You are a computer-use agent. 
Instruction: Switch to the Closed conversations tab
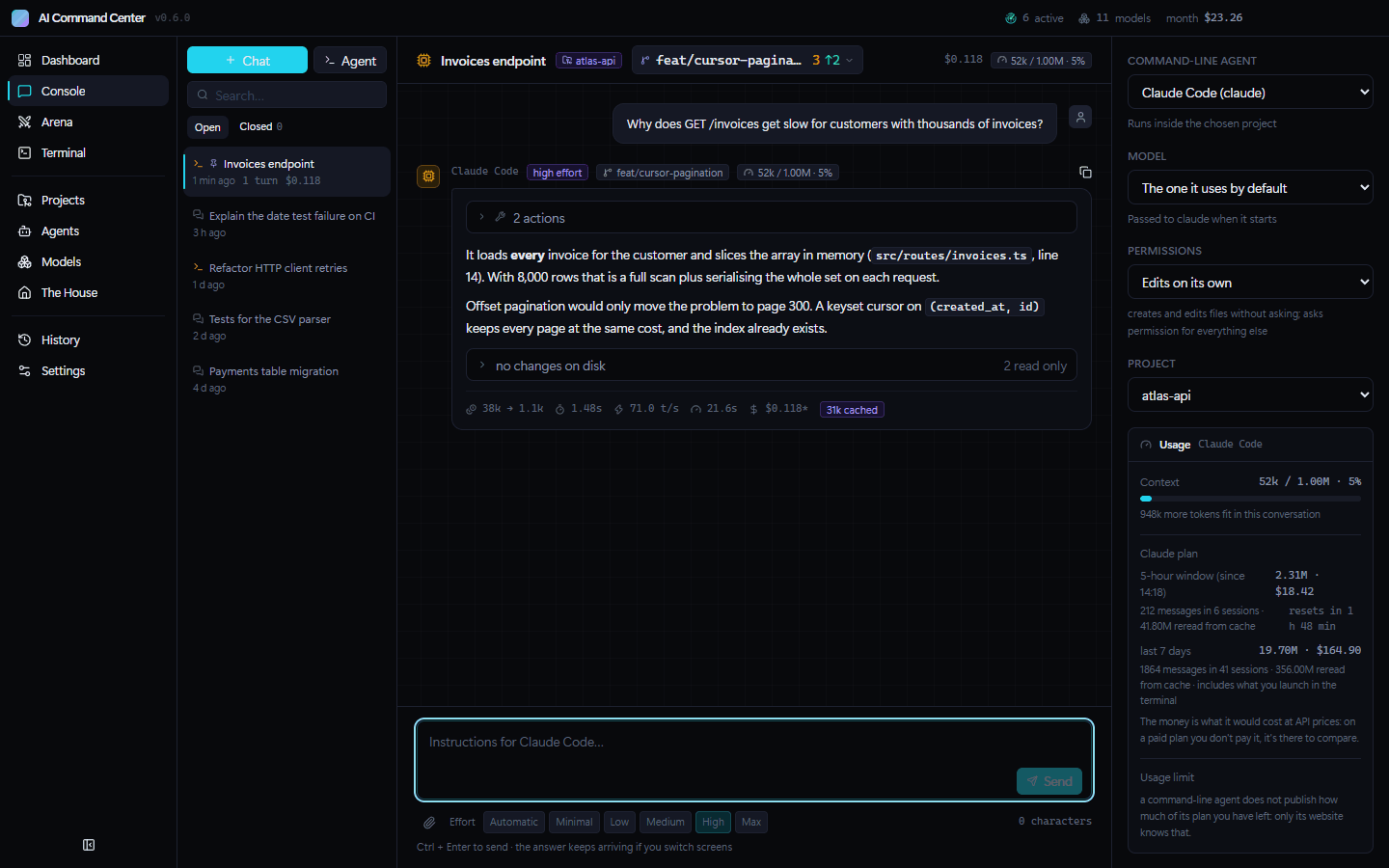[260, 126]
